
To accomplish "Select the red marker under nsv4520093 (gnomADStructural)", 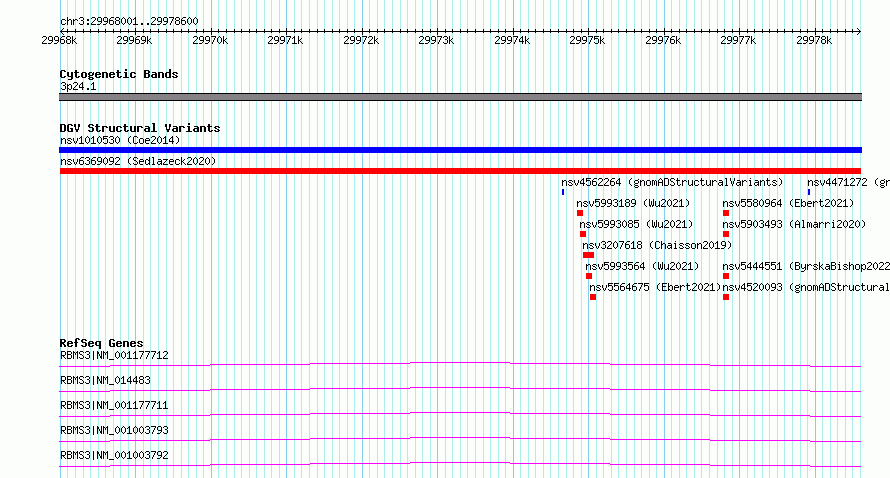I will pyautogui.click(x=726, y=297).
